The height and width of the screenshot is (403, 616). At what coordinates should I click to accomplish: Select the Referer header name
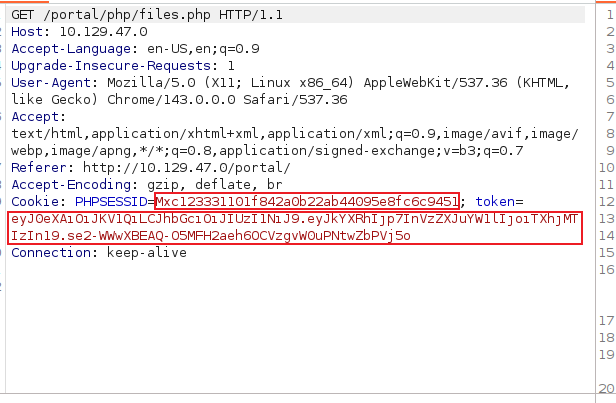tap(39, 167)
